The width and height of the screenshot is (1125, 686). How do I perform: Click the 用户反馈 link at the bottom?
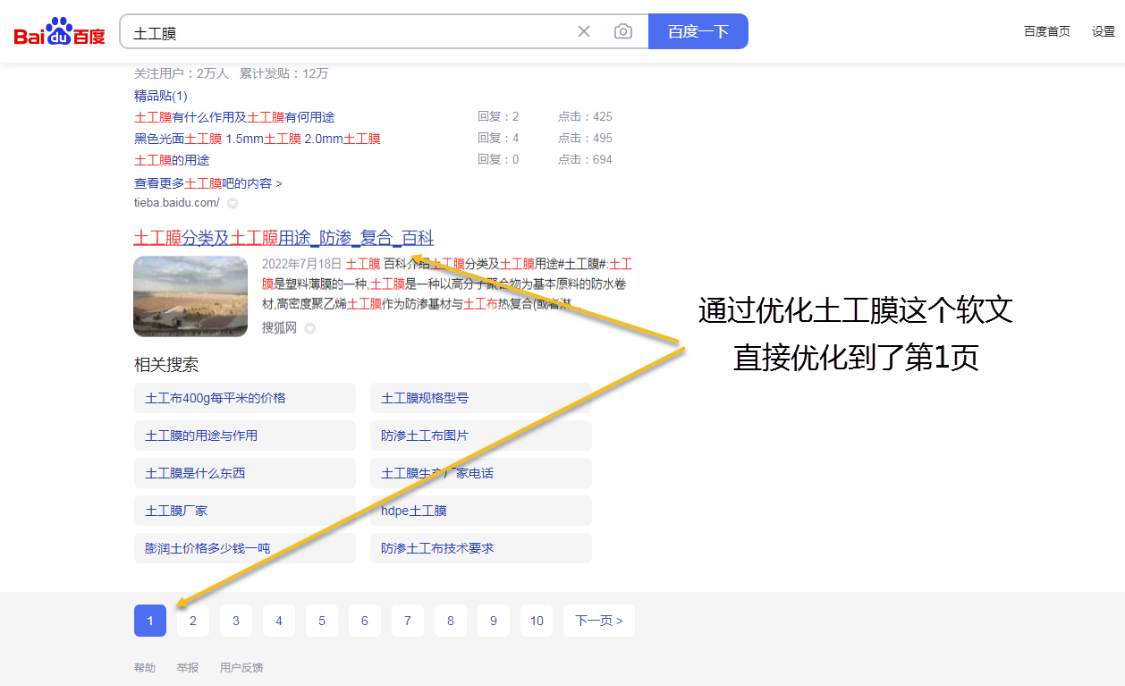click(244, 667)
